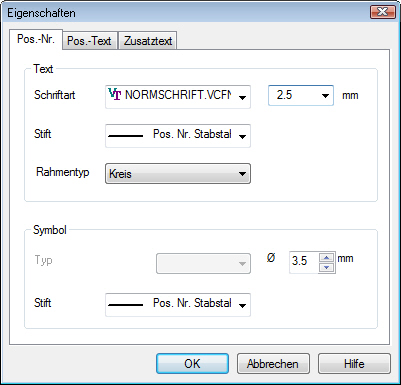Screen dimensions: 401x385
Task: Switch to the Pos.-Text tab
Action: tap(90, 41)
